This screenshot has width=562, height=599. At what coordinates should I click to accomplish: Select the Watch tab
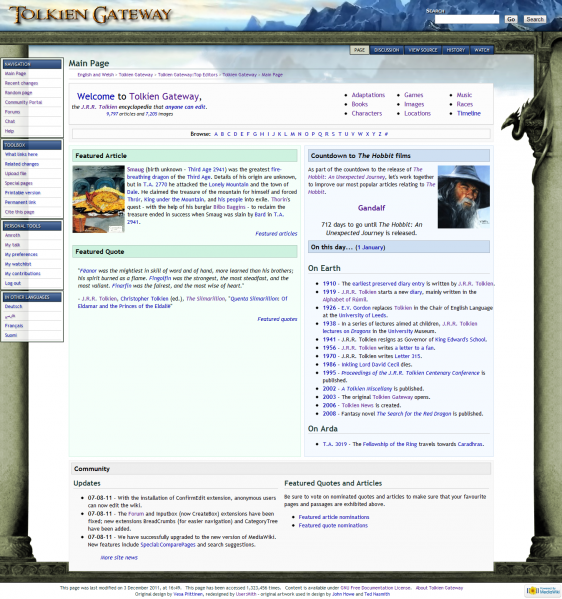(x=481, y=50)
